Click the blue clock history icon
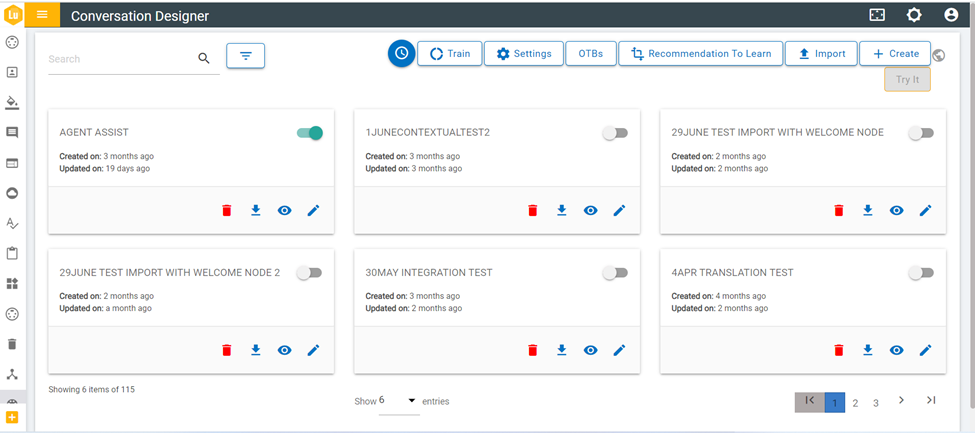Screen dimensions: 975x433 coord(402,54)
